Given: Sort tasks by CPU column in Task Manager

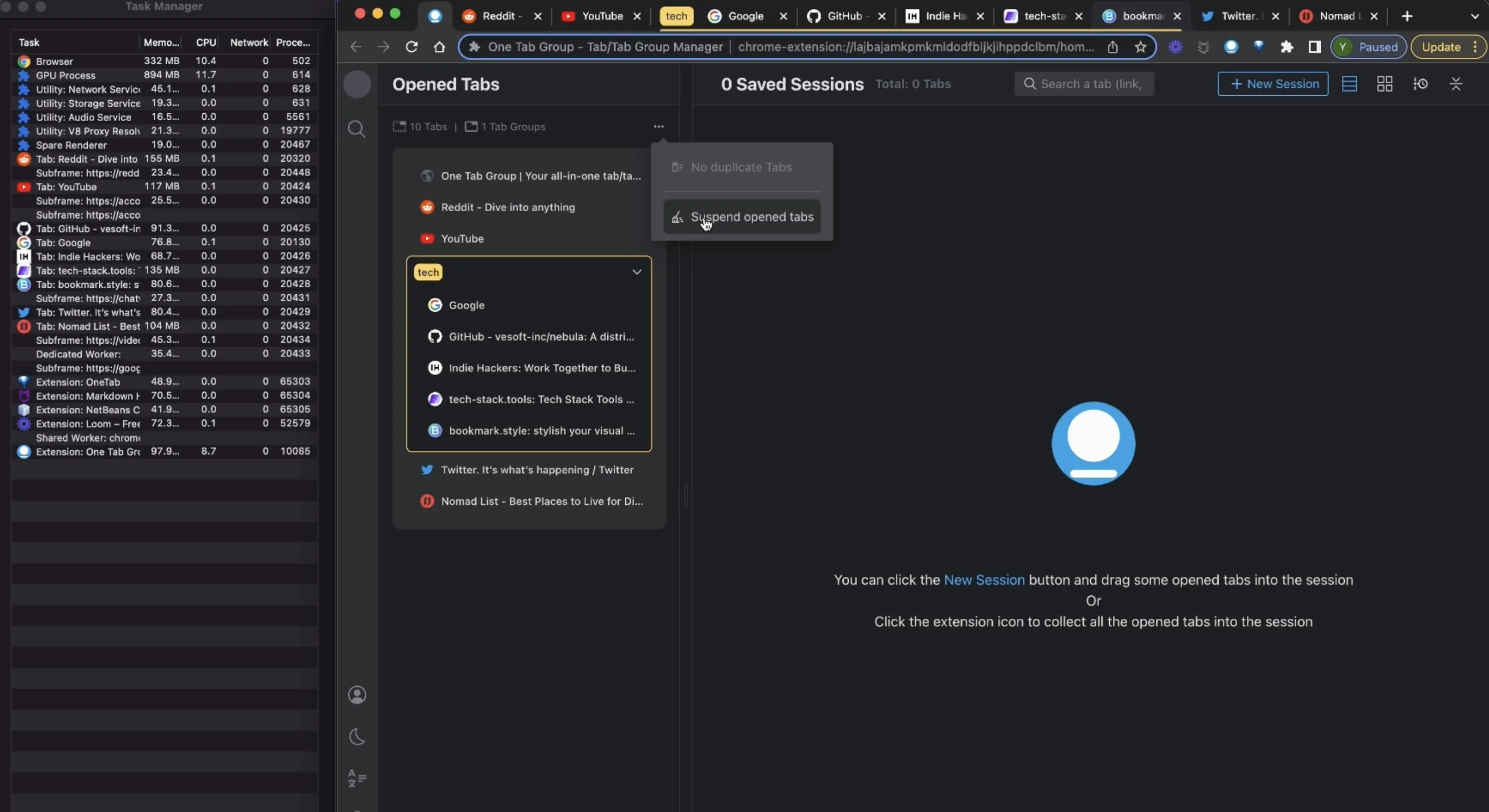Looking at the screenshot, I should (205, 41).
